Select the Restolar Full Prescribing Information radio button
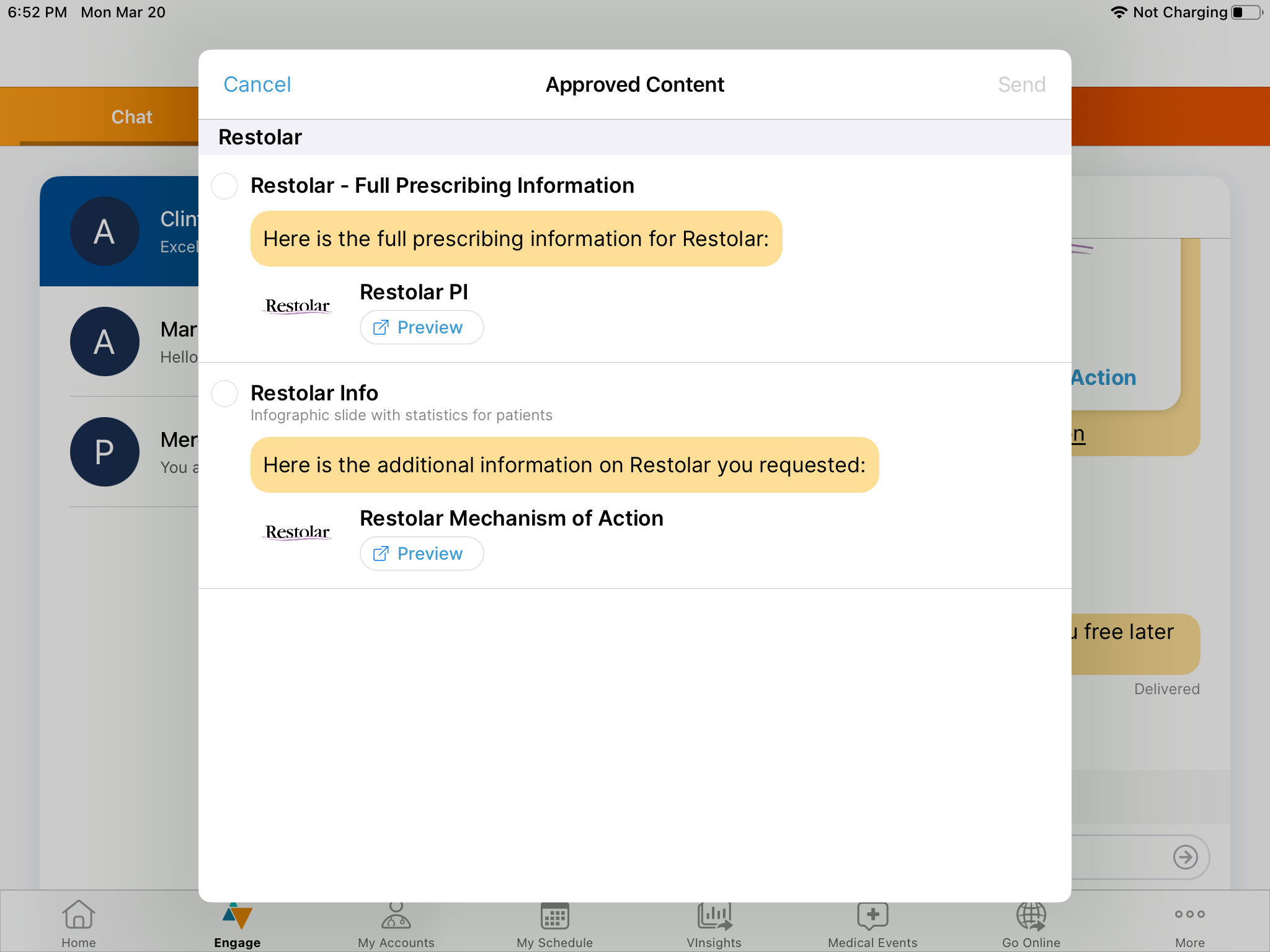 click(224, 186)
